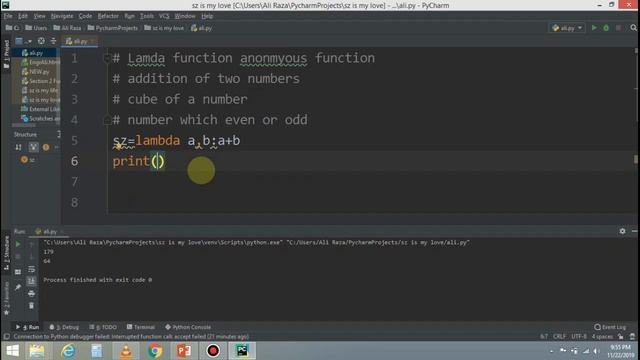Open the Window menu
Image resolution: width=640 pixels, height=360 pixels.
point(185,16)
